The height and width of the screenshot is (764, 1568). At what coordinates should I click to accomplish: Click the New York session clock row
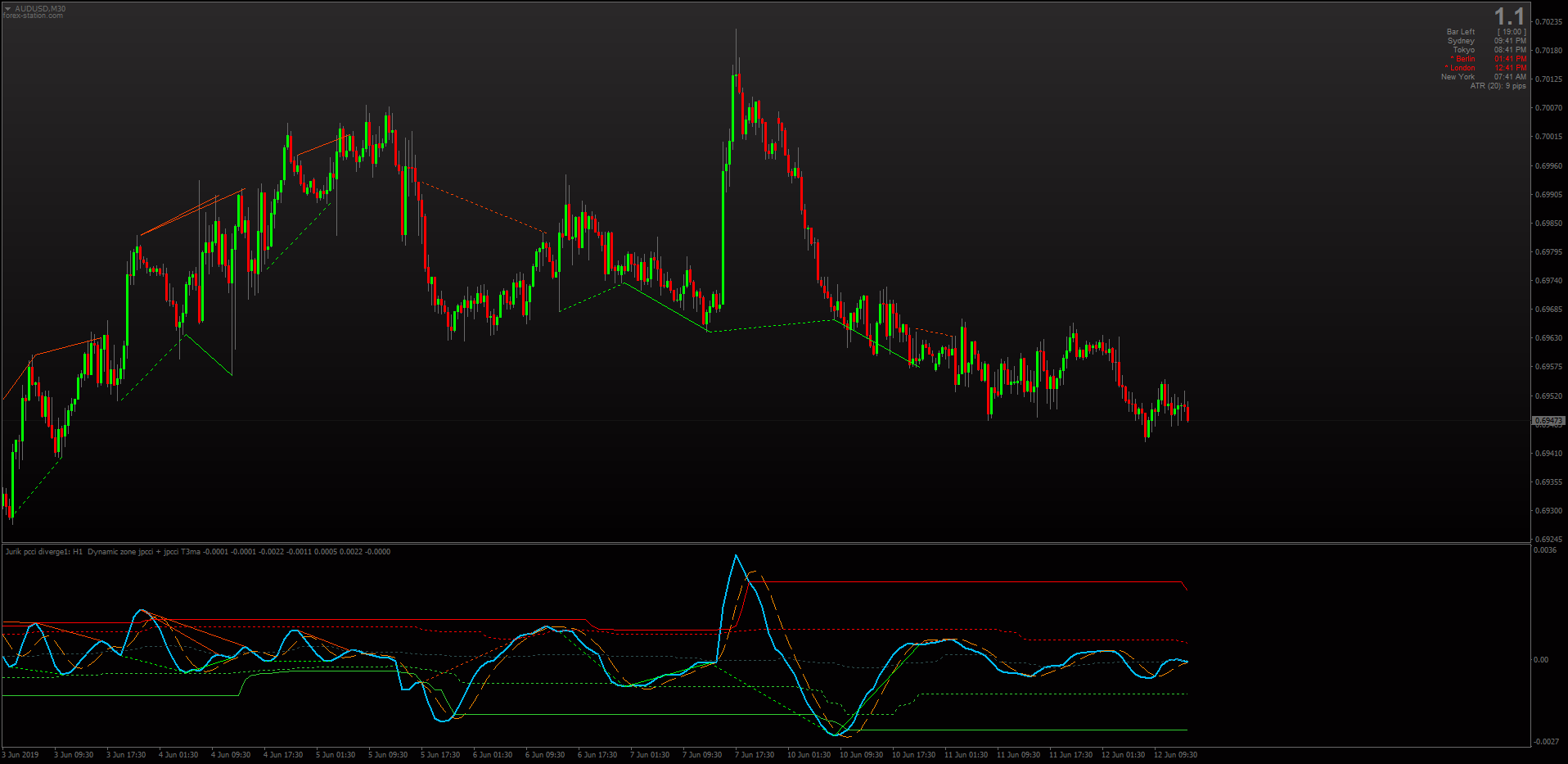tap(1484, 77)
